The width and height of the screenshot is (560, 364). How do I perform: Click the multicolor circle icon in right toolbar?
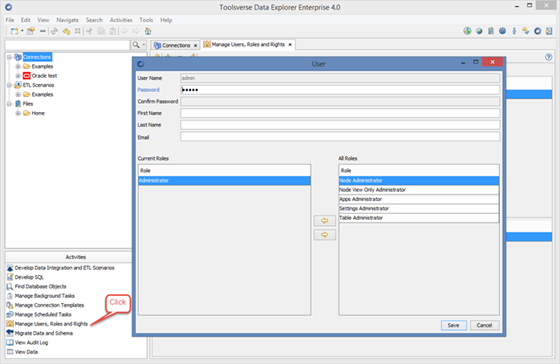[x=467, y=31]
